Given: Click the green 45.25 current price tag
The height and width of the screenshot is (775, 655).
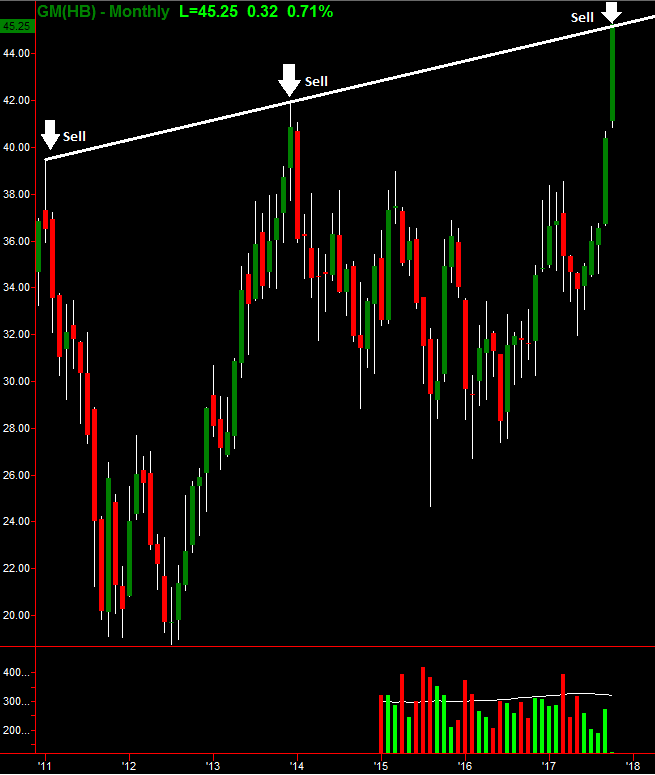Looking at the screenshot, I should (17, 27).
